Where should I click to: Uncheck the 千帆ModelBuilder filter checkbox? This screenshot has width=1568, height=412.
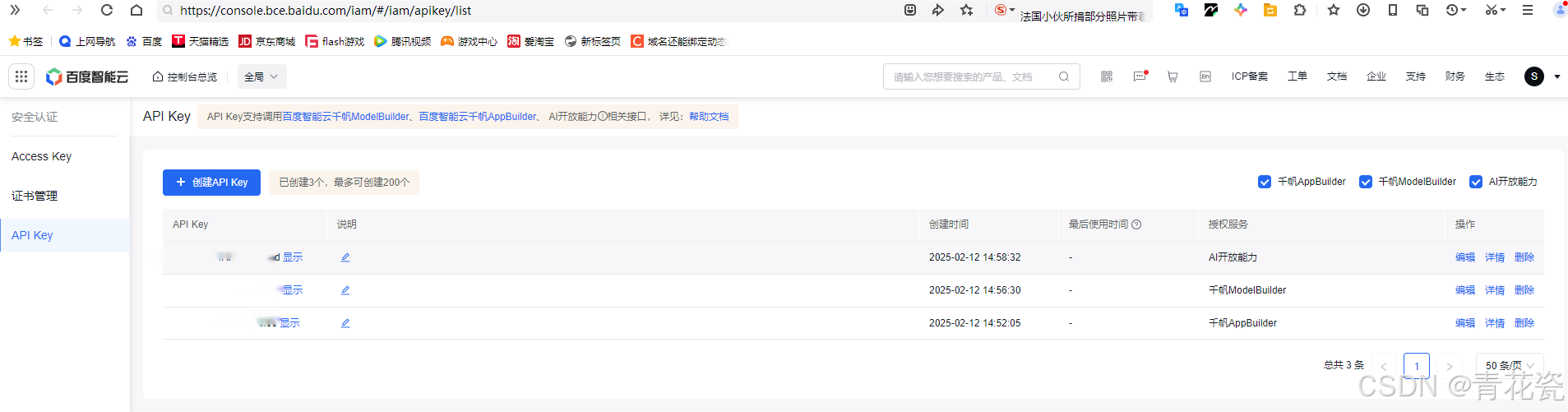(x=1366, y=182)
